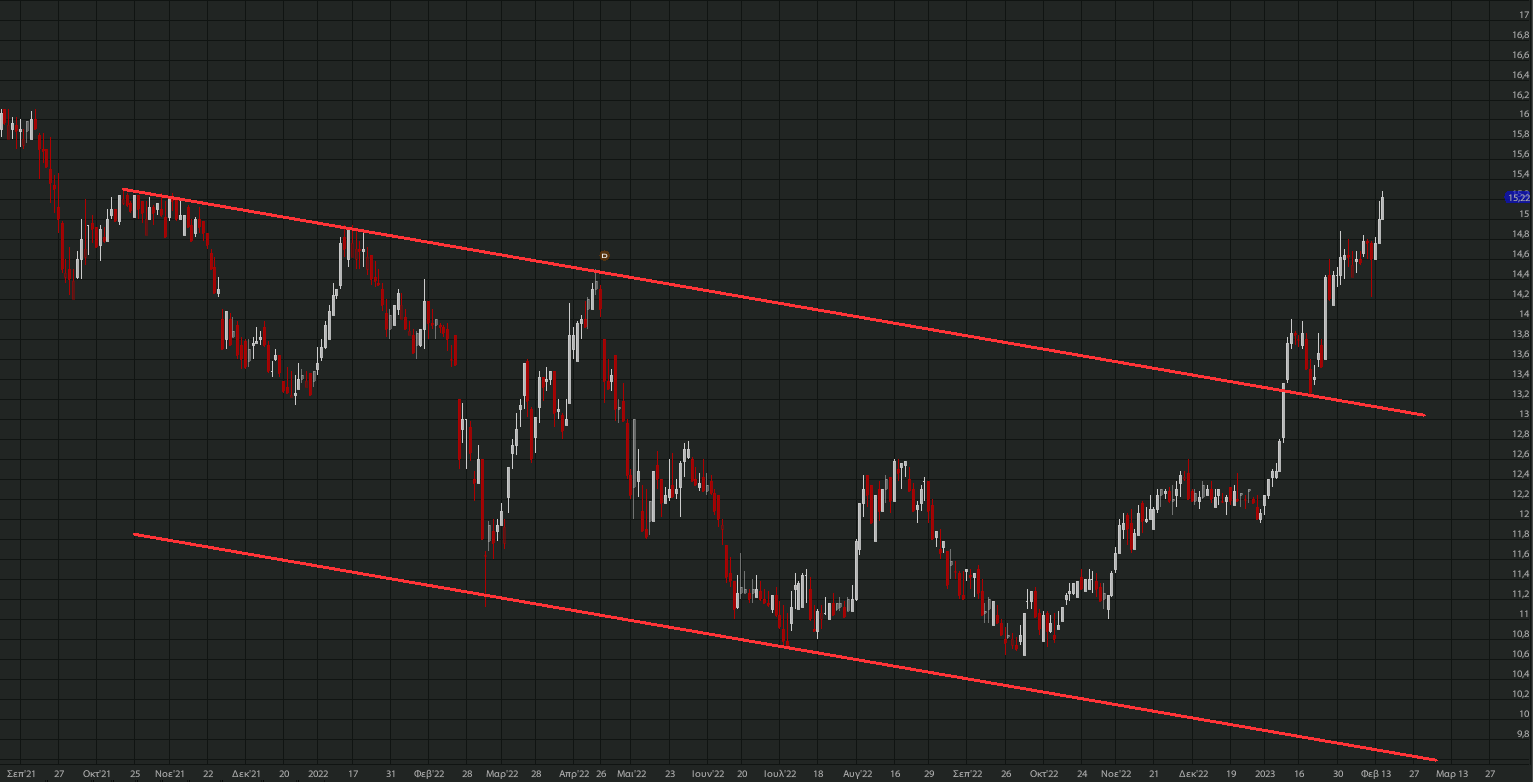Click the 9,8 price axis label
This screenshot has height=782, width=1533.
tap(1522, 734)
